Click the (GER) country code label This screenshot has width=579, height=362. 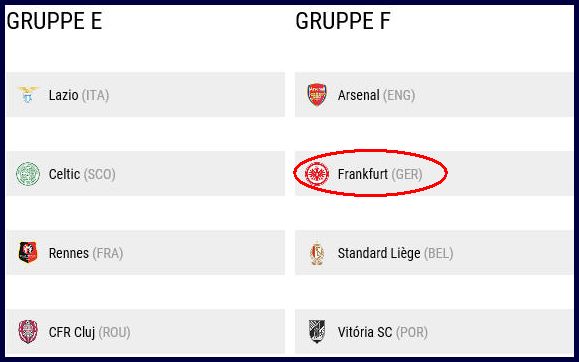click(x=407, y=174)
